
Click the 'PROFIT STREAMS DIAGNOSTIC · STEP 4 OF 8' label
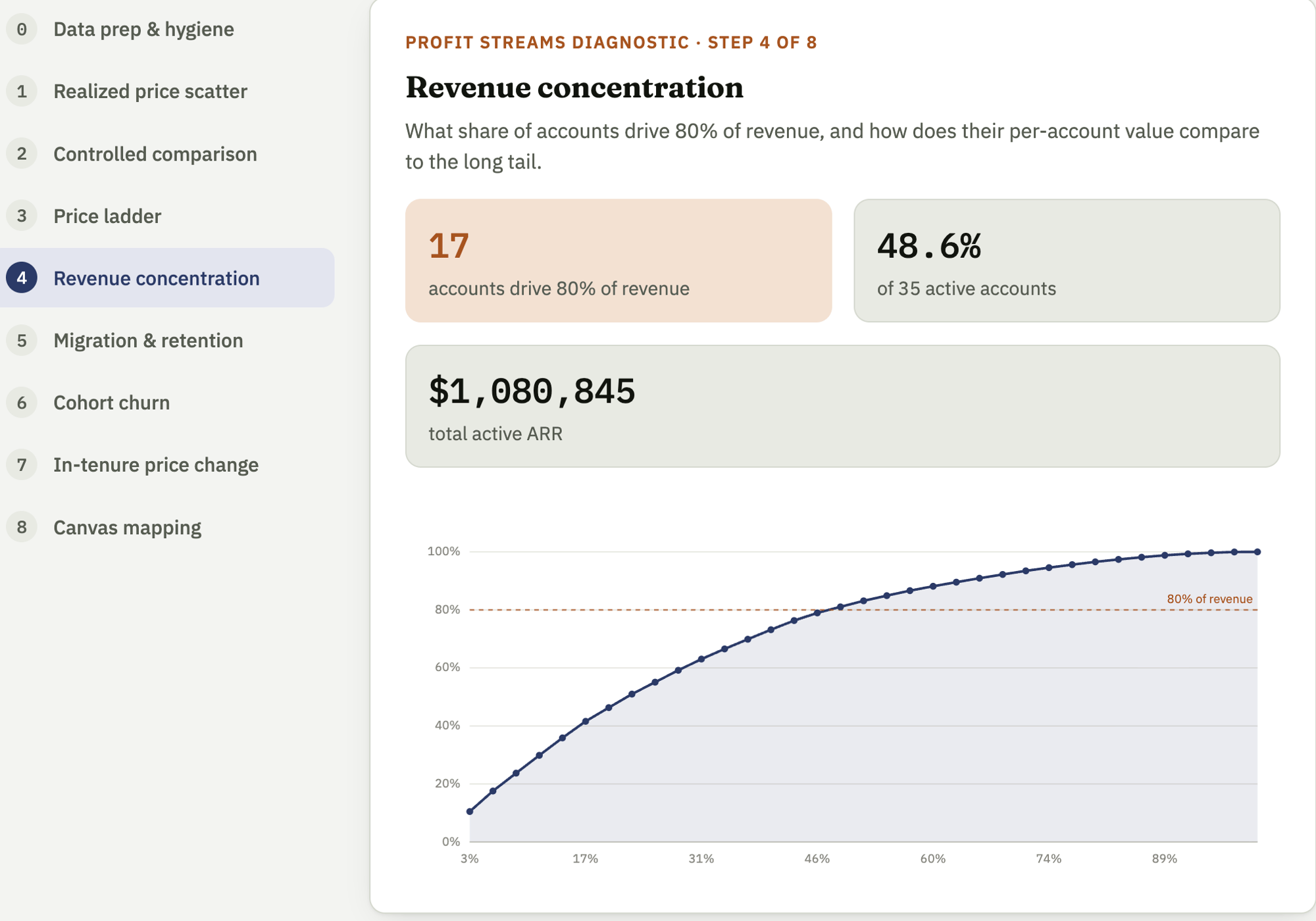click(x=611, y=43)
